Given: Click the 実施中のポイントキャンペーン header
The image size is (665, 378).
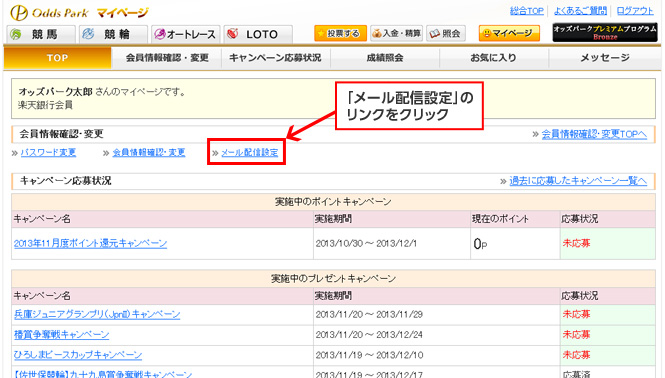Looking at the screenshot, I should [333, 202].
